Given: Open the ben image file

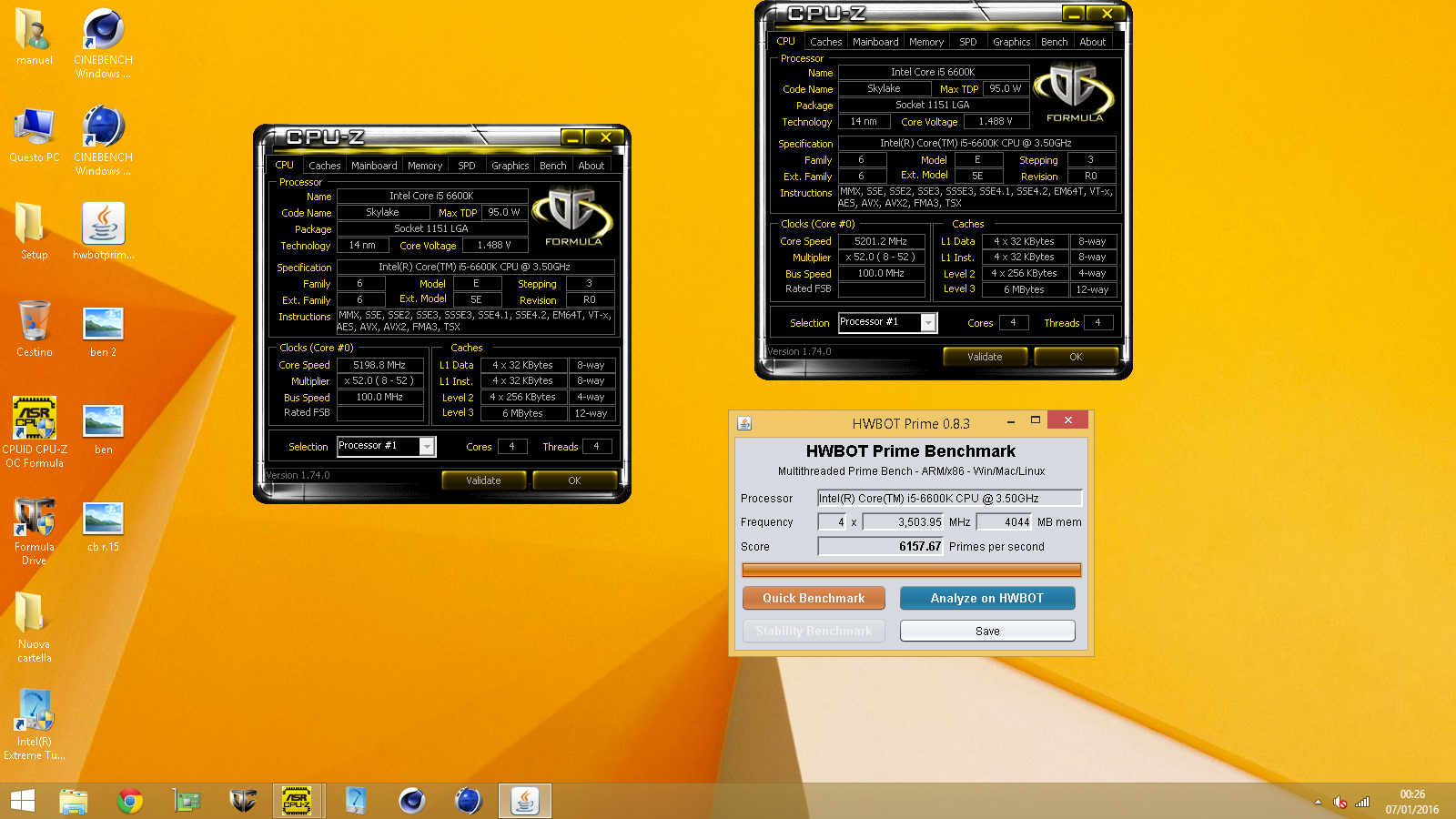Looking at the screenshot, I should click(103, 426).
